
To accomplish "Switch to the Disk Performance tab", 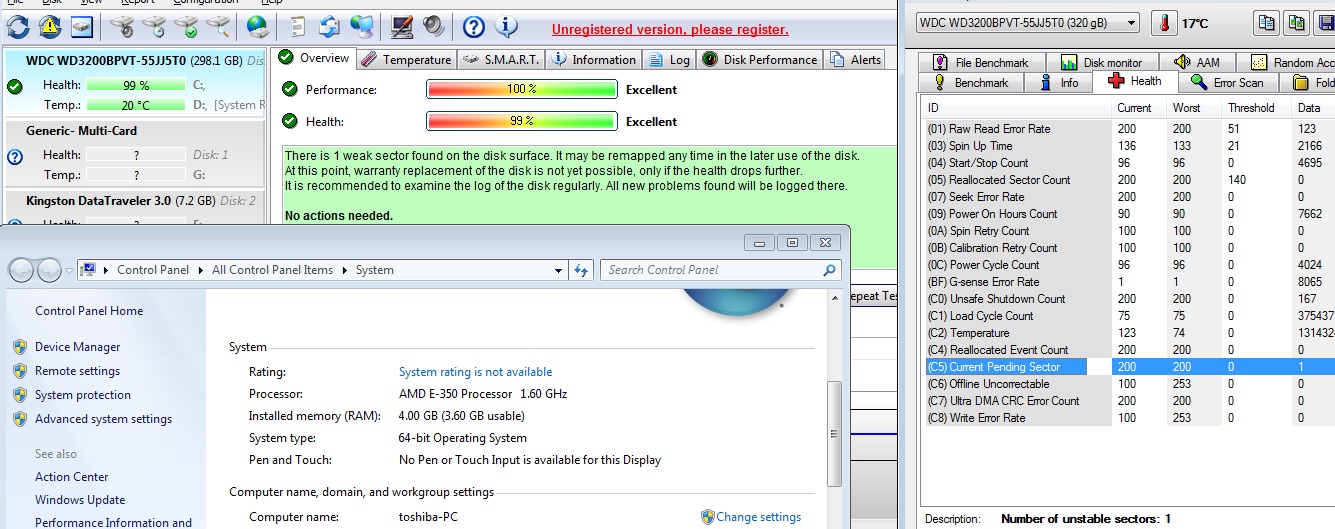I will (759, 59).
